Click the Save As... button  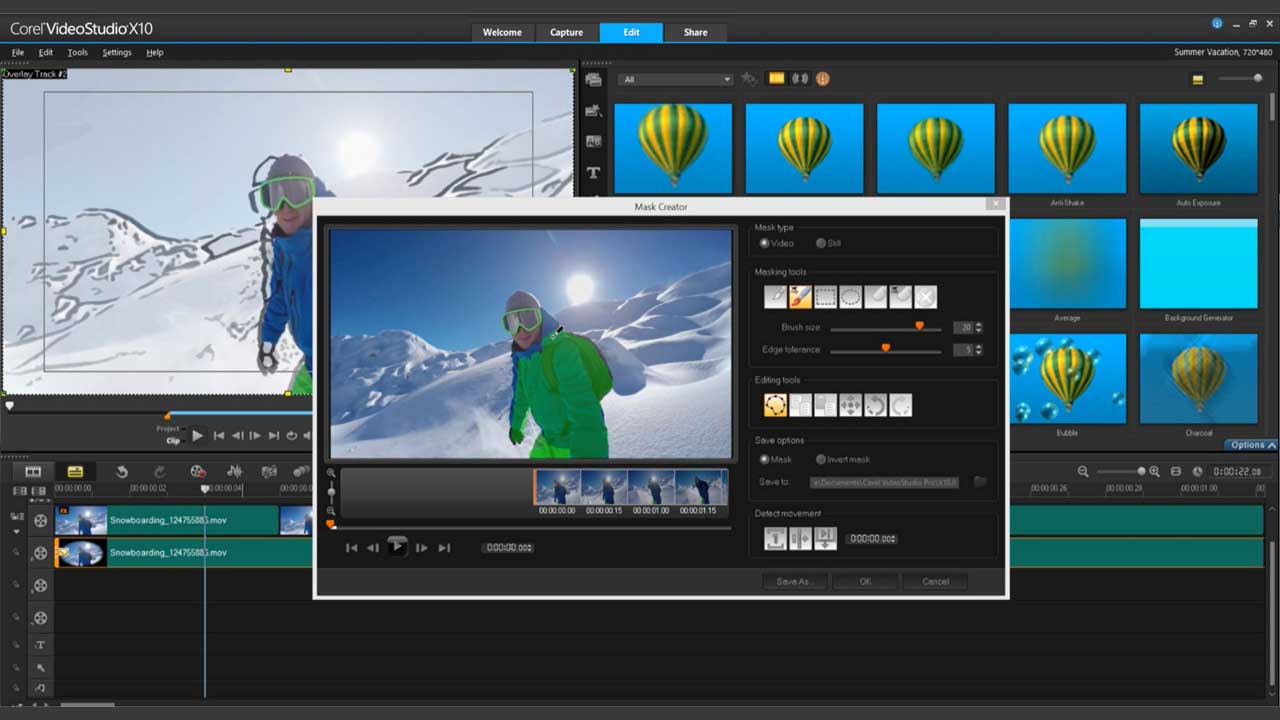click(x=793, y=581)
